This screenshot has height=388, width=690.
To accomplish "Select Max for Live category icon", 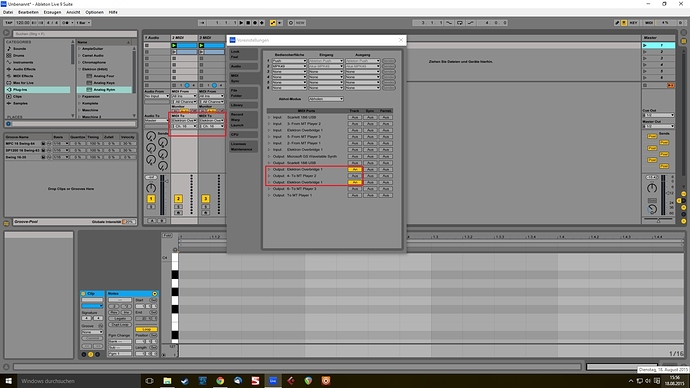I will [9, 83].
